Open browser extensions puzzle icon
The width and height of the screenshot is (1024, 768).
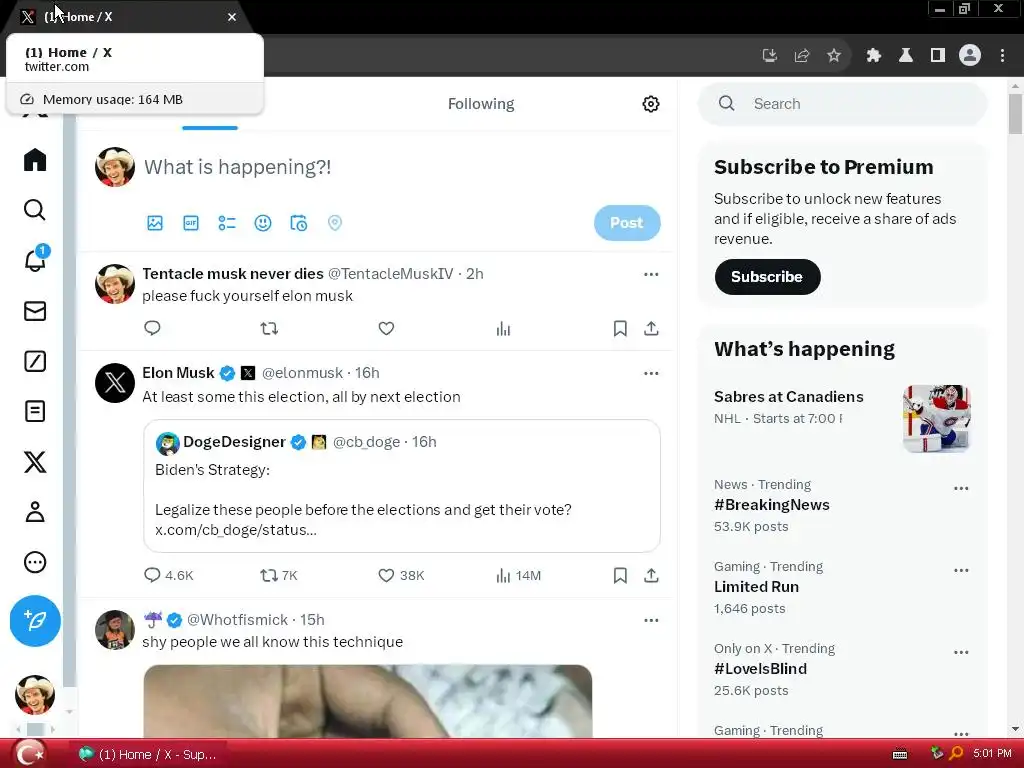tap(874, 56)
